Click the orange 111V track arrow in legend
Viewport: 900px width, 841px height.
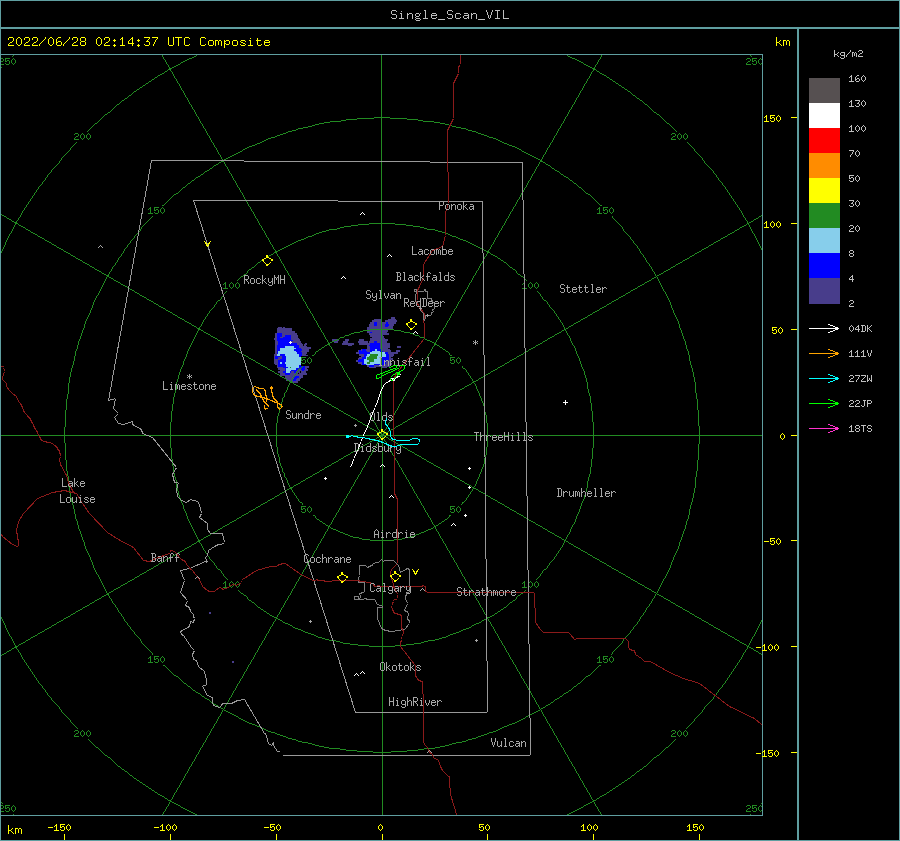824,354
